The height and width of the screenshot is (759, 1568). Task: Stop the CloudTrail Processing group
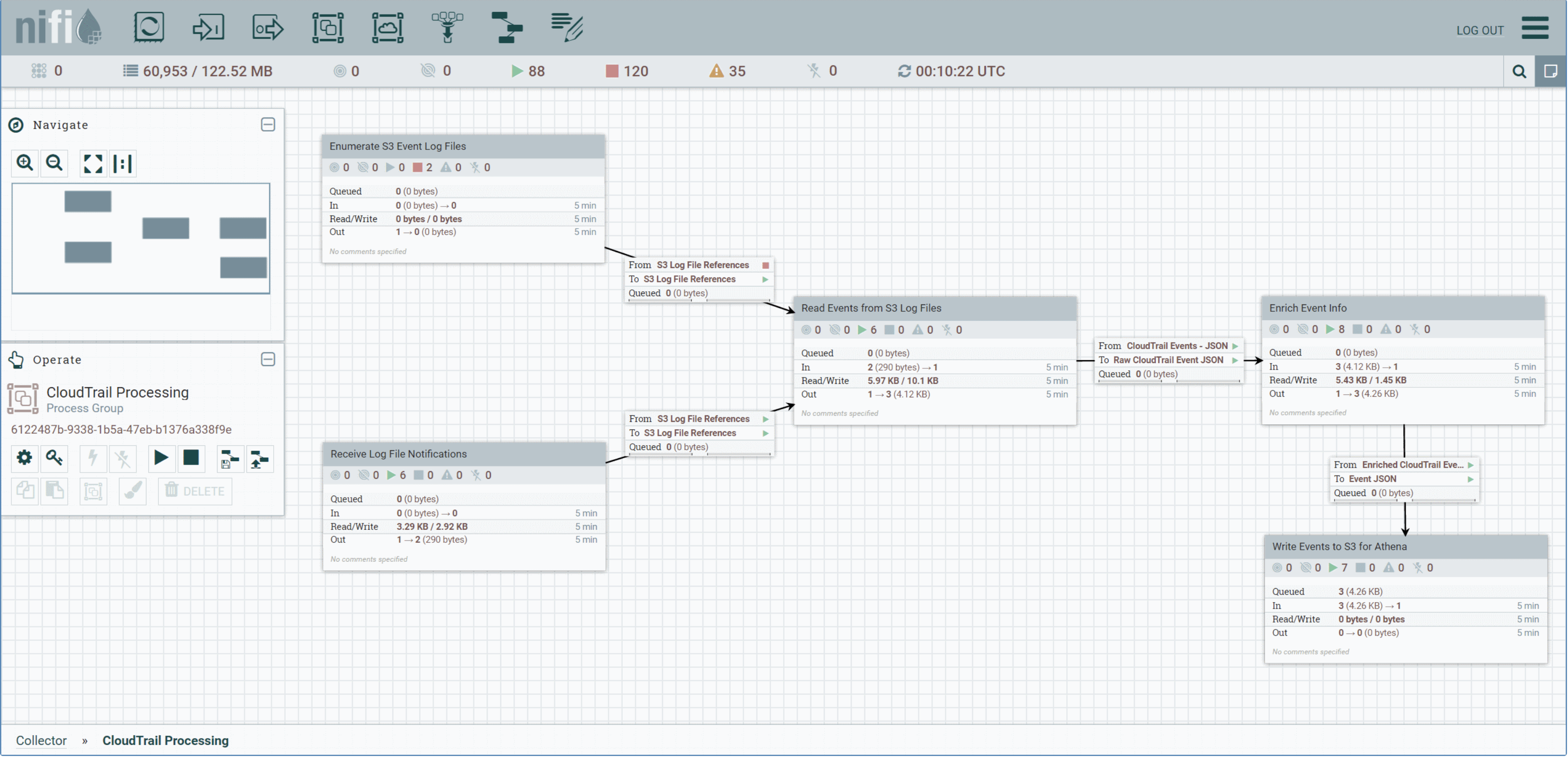point(191,458)
